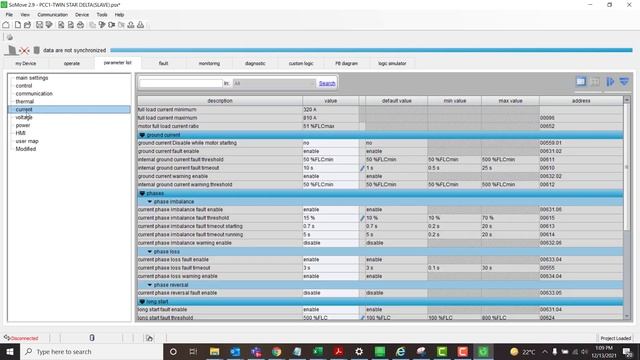Click the description column header
Image resolution: width=640 pixels, height=360 pixels.
click(x=220, y=100)
